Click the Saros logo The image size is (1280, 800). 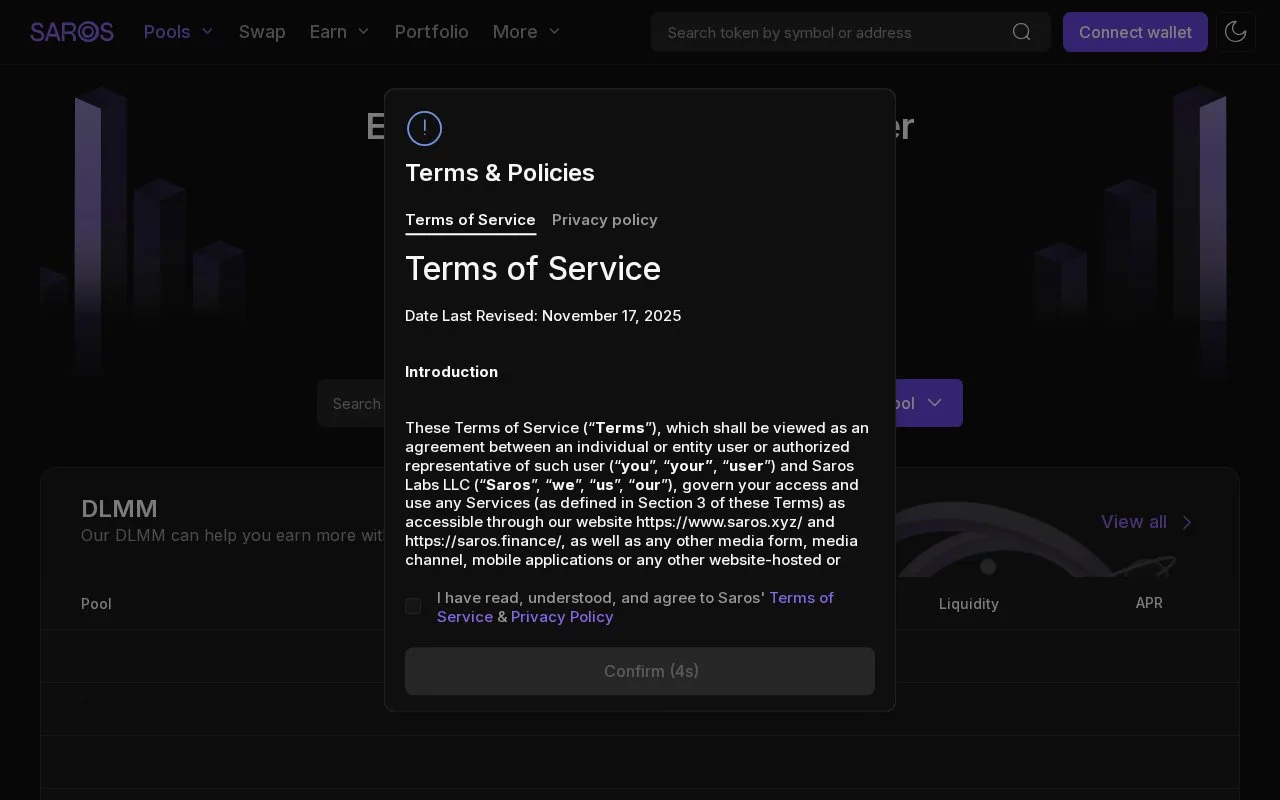coord(72,32)
